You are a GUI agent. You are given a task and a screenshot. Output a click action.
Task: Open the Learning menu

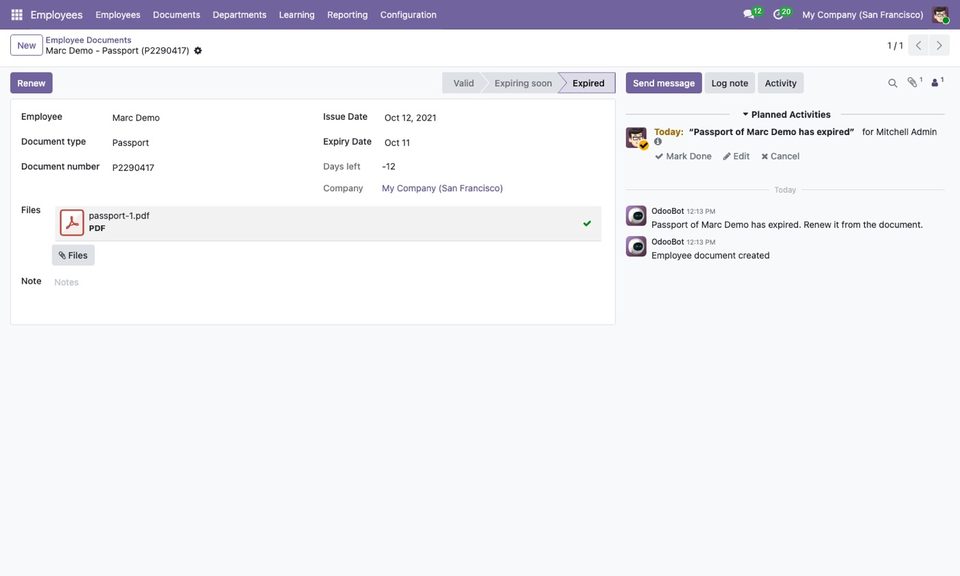click(x=296, y=15)
